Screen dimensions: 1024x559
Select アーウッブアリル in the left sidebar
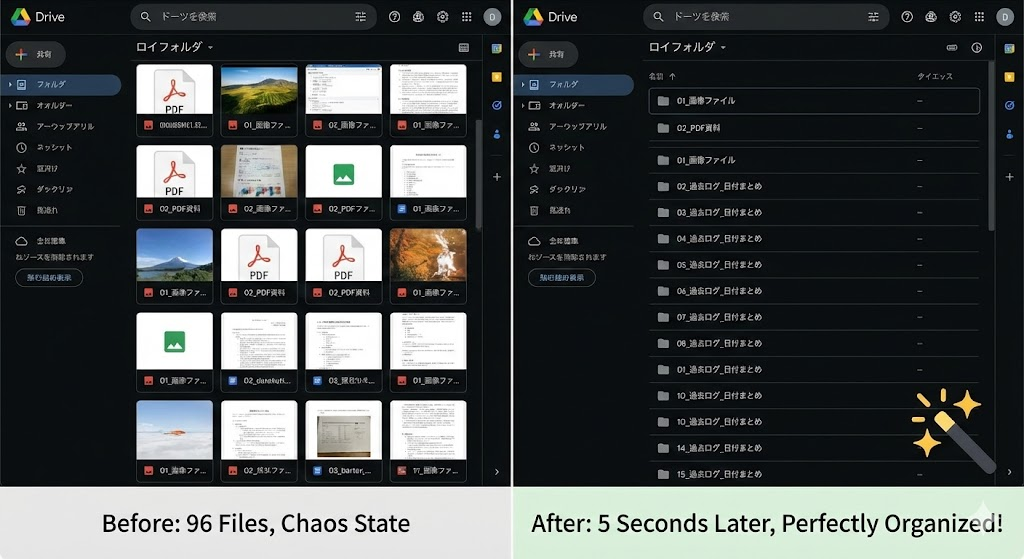pyautogui.click(x=65, y=127)
